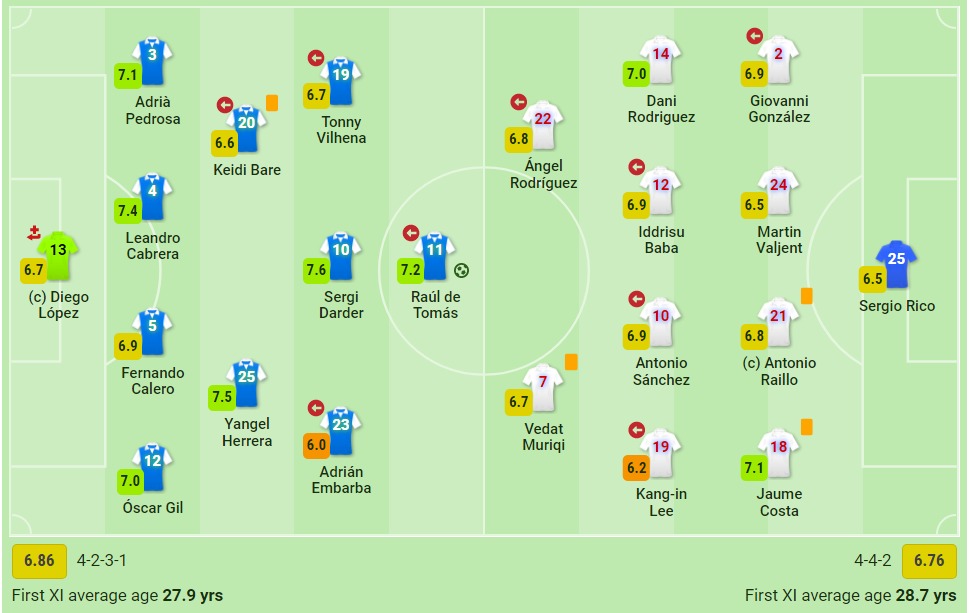Select Adrià Pedrosa player name
This screenshot has height=613, width=970.
coord(153,110)
